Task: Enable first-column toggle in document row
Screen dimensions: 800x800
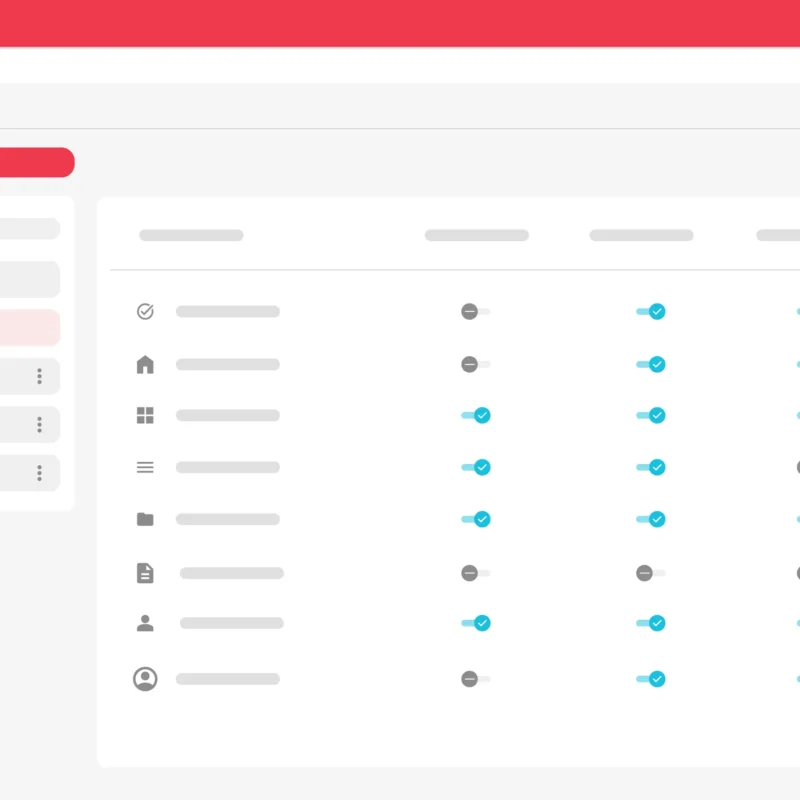Action: pyautogui.click(x=476, y=573)
